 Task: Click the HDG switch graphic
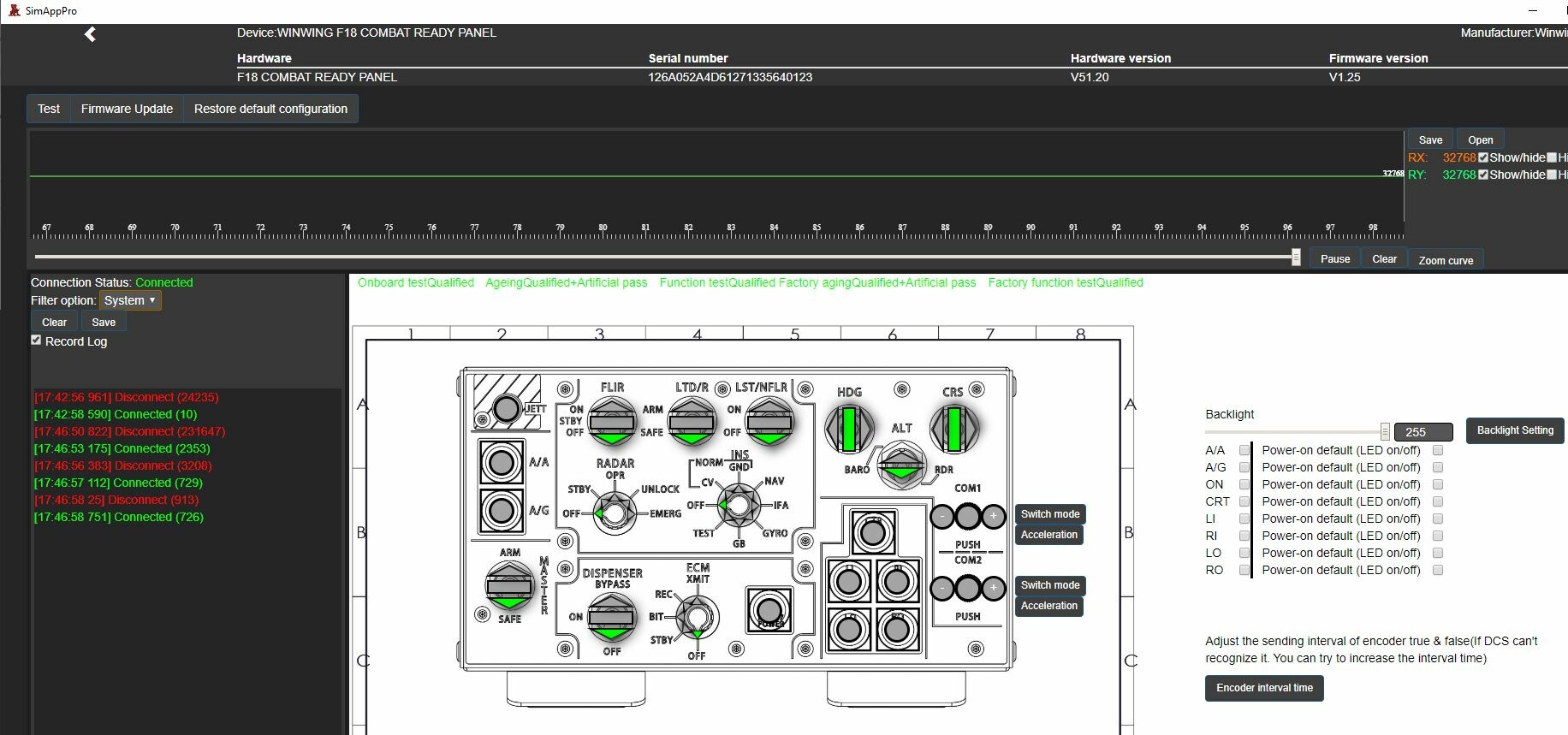tap(849, 429)
